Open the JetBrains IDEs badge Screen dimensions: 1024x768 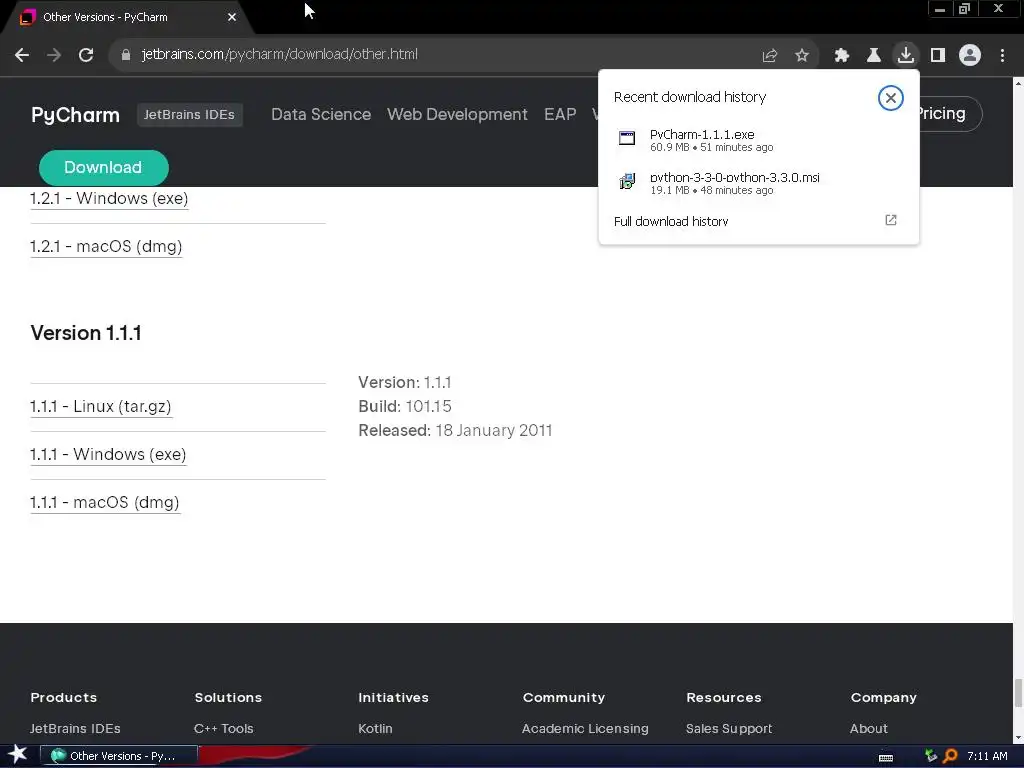tap(189, 115)
